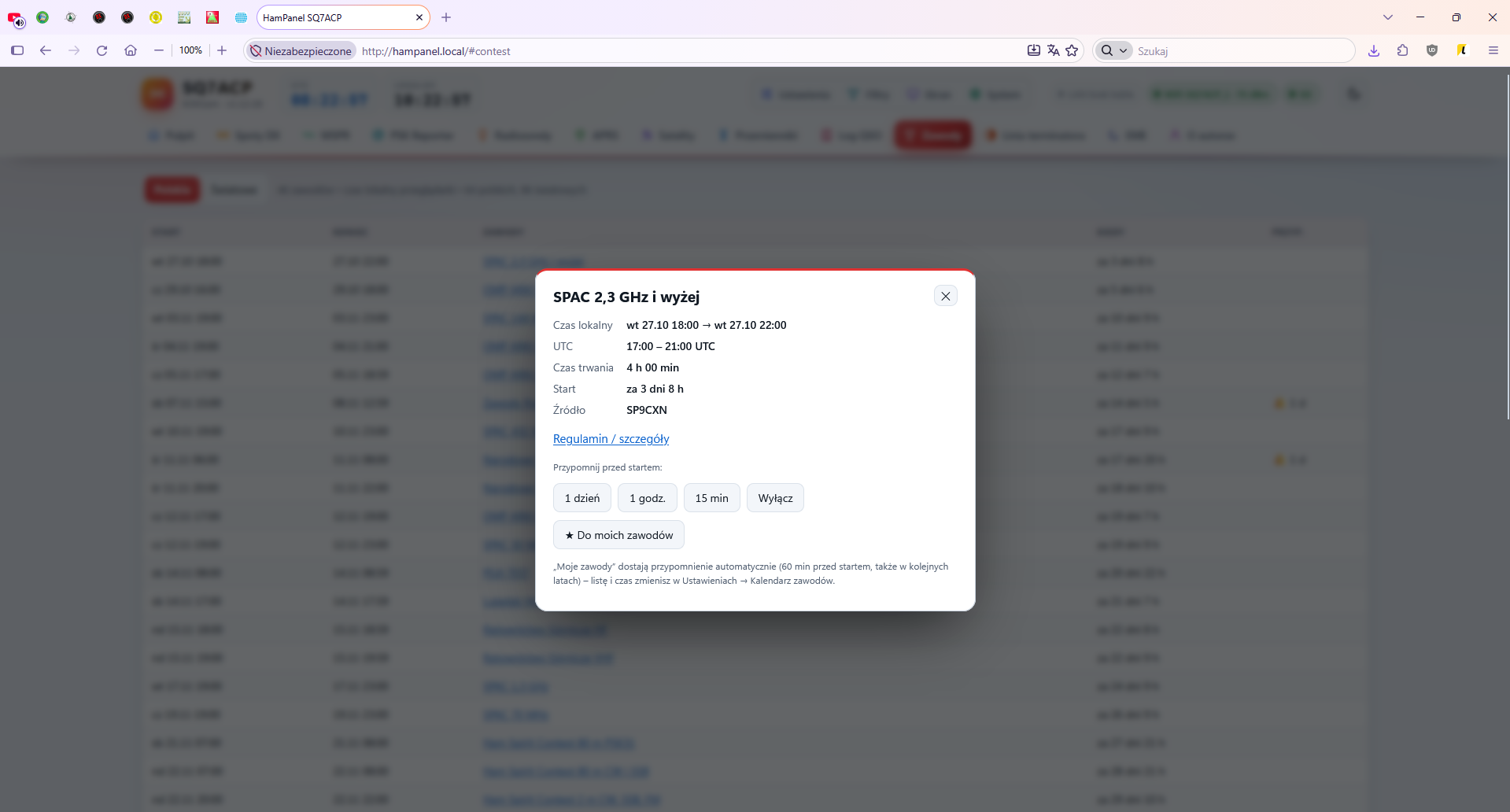This screenshot has height=812, width=1510.
Task: Reset zoom by clicking 100%
Action: pyautogui.click(x=190, y=50)
